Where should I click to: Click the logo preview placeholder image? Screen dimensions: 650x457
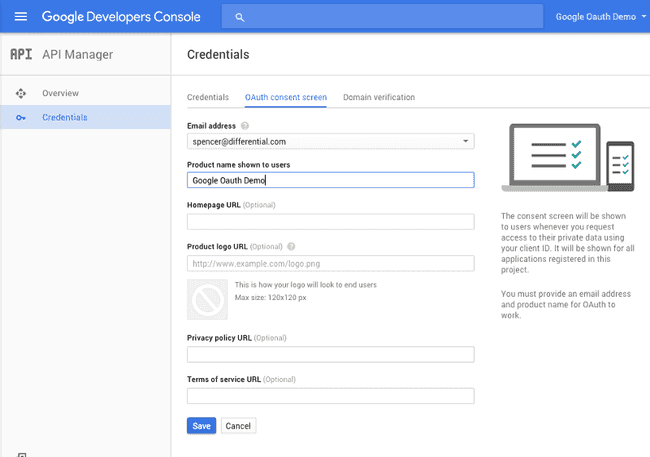coord(207,299)
